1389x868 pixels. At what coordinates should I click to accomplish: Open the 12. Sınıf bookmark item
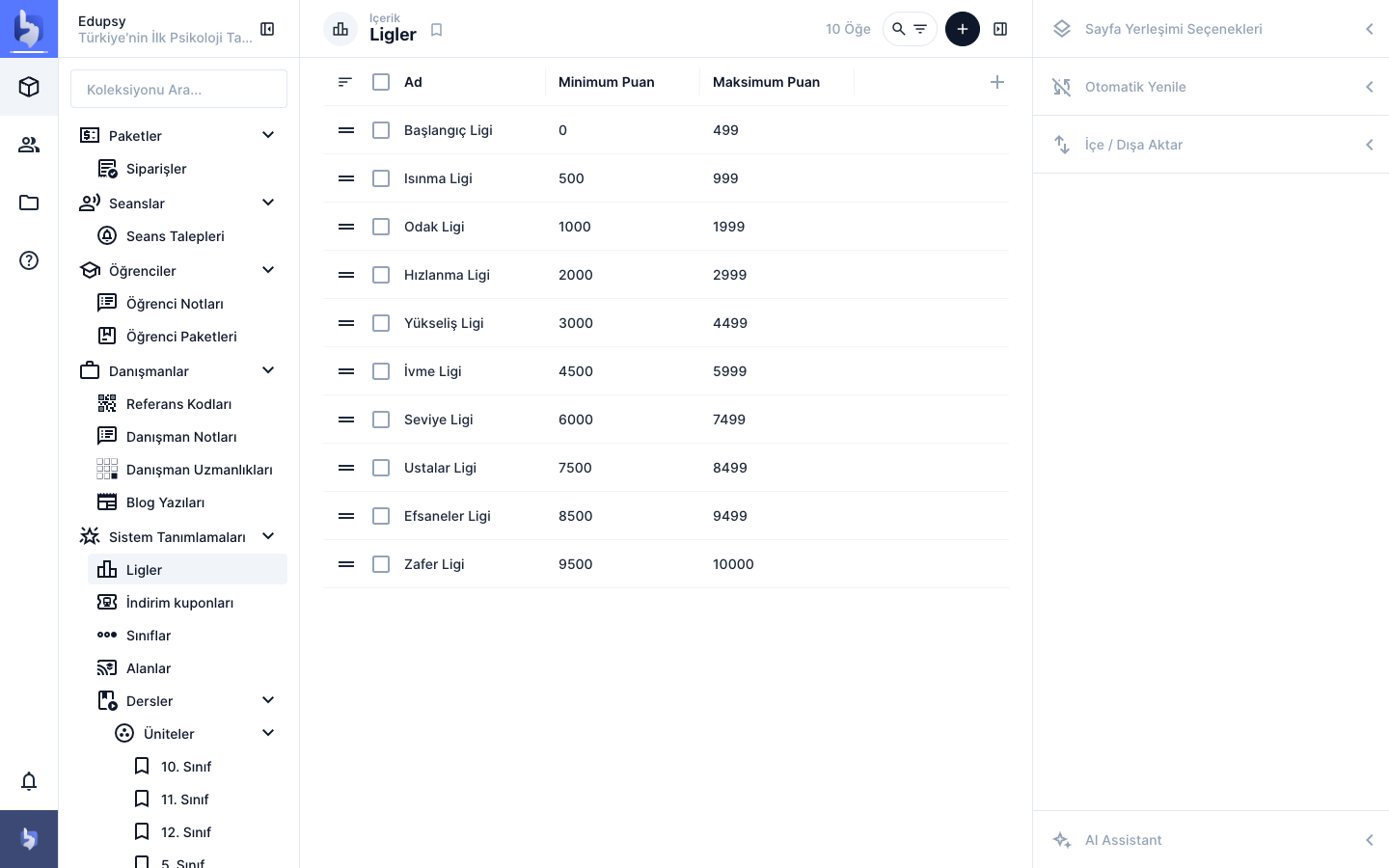[204, 832]
